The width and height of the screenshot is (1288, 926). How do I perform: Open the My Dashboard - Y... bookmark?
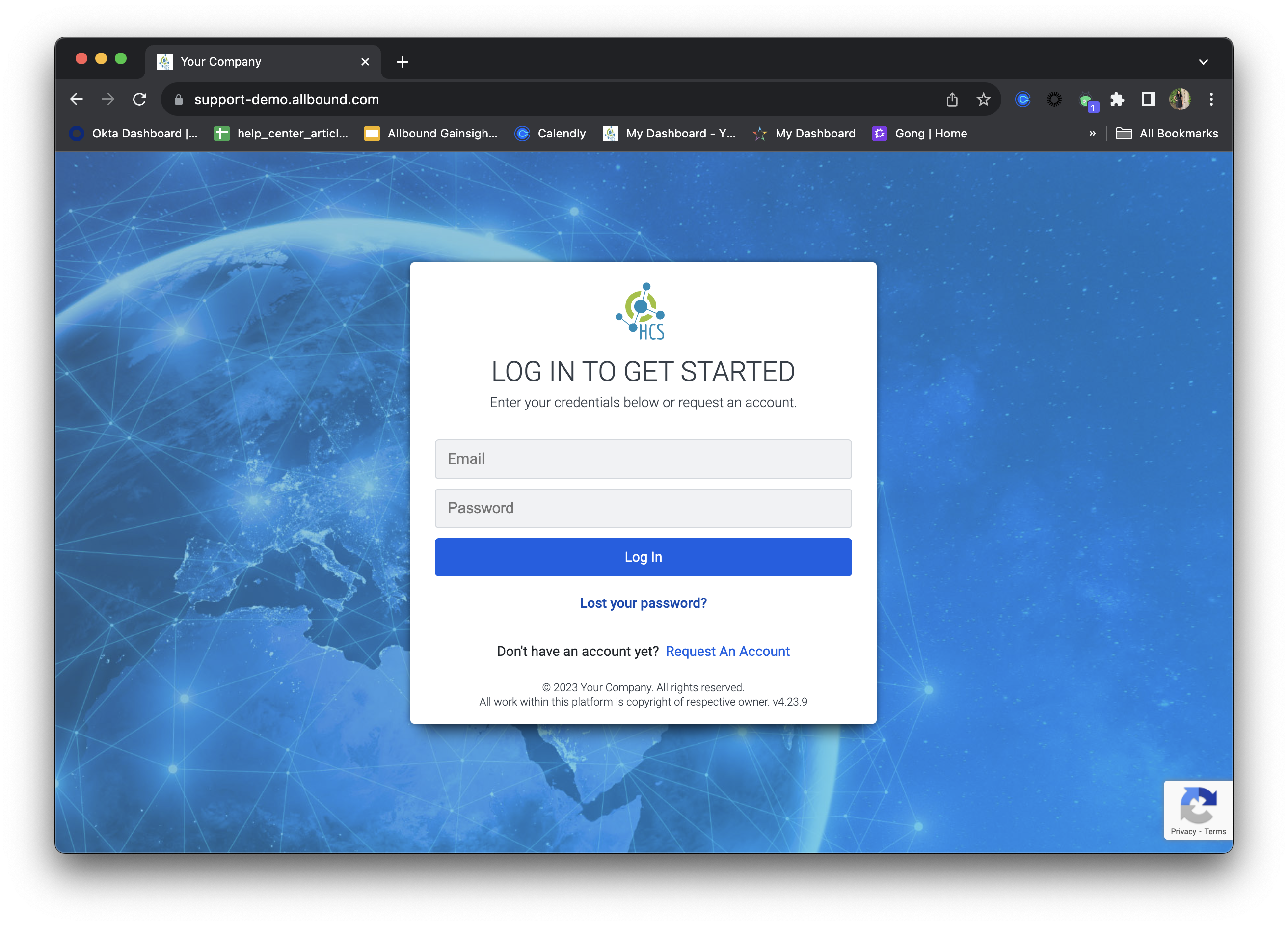click(x=670, y=134)
